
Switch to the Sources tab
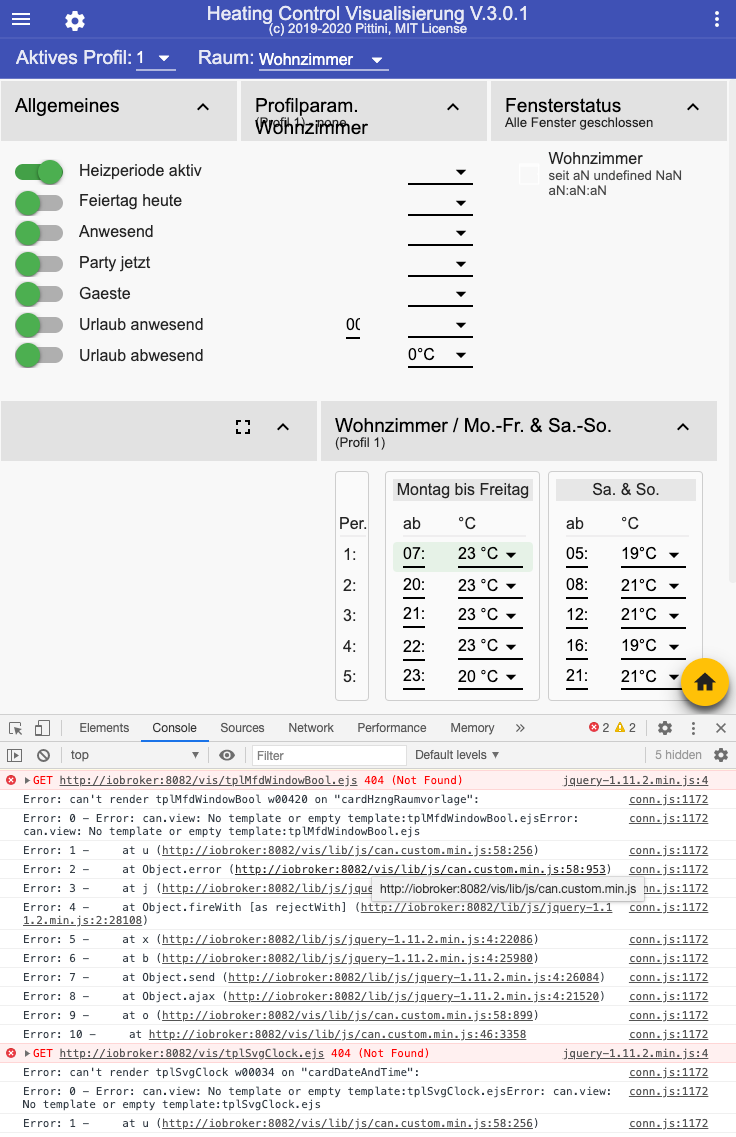click(x=242, y=728)
